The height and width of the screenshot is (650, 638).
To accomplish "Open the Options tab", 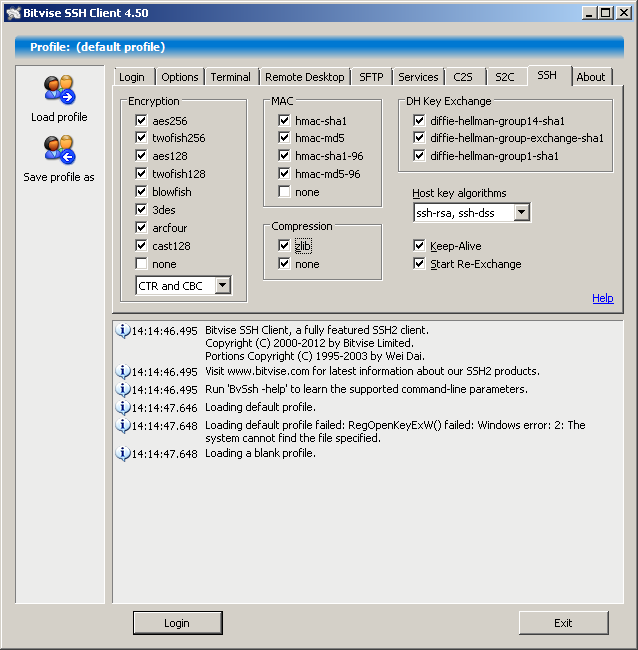I will click(180, 77).
